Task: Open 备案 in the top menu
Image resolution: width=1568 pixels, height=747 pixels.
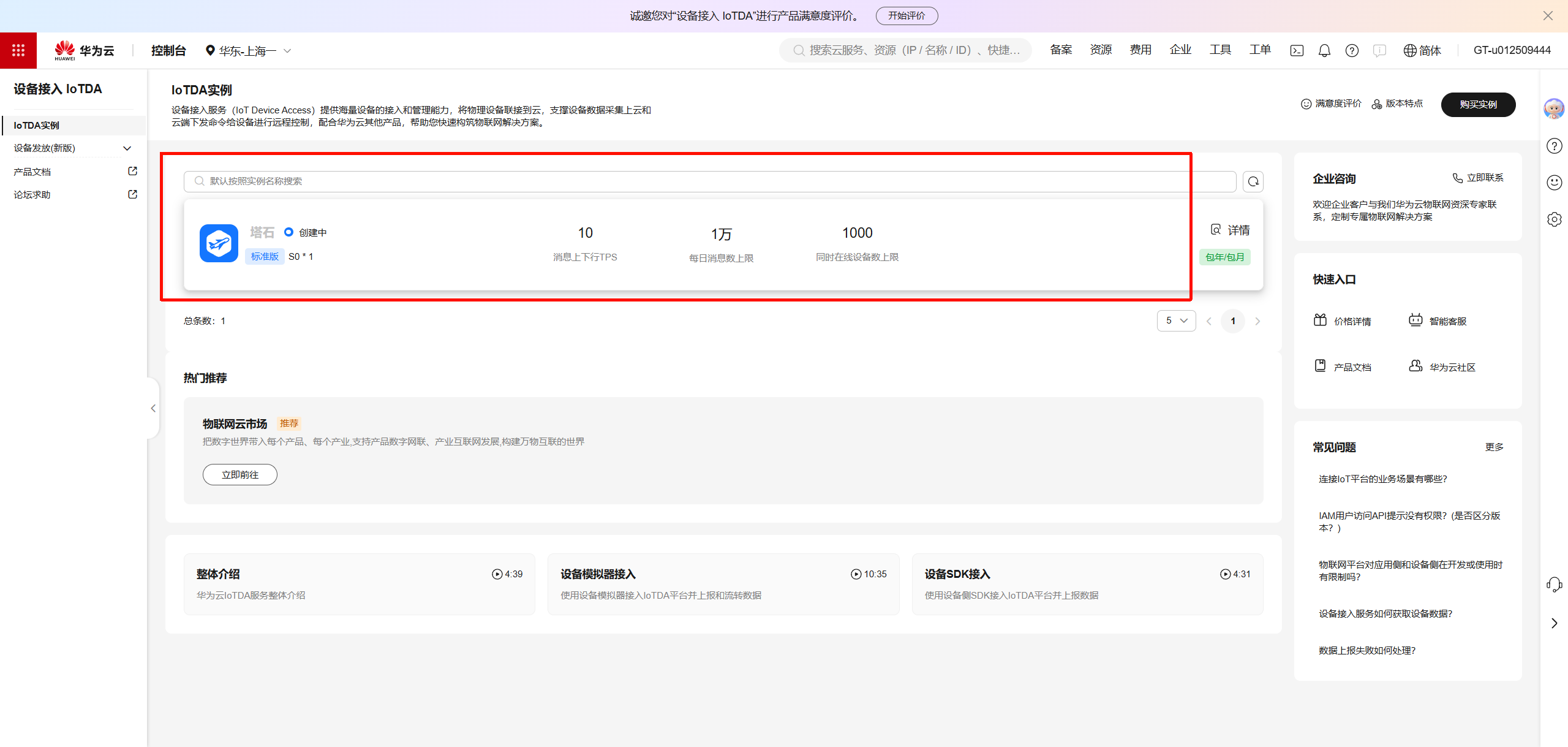Action: (1061, 50)
